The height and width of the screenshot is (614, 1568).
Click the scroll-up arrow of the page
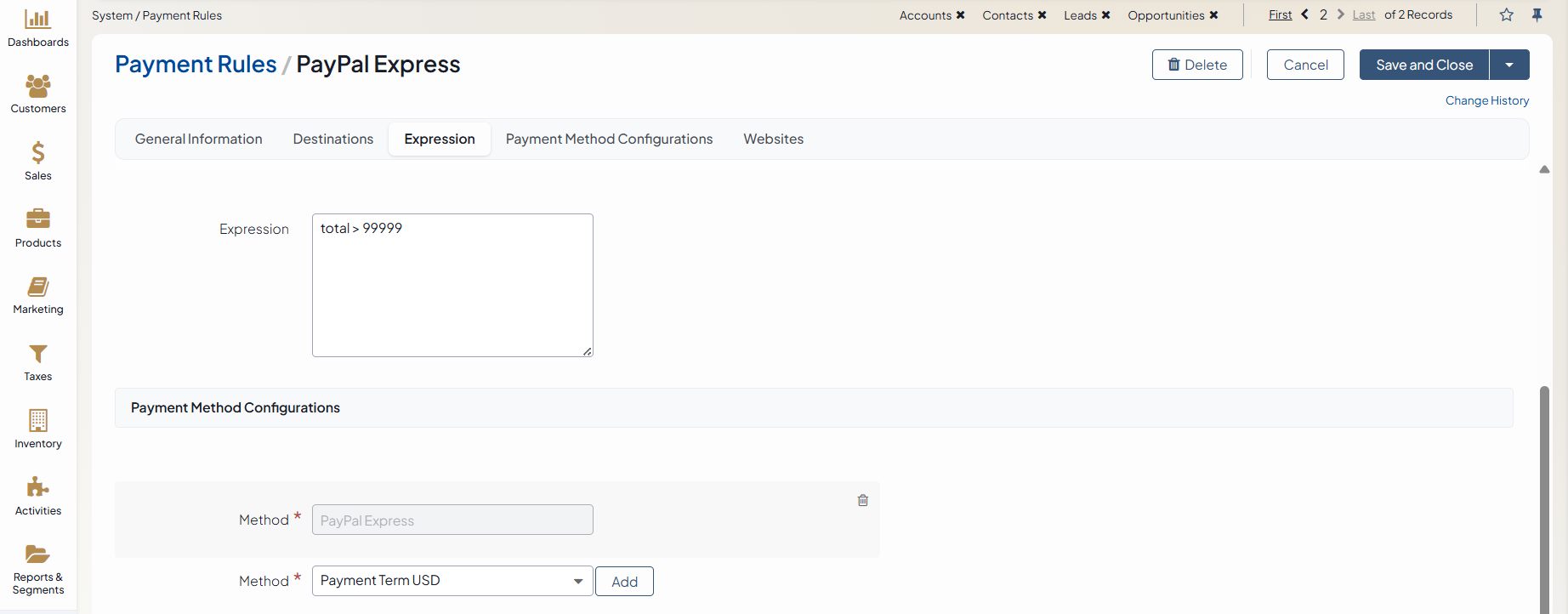tap(1544, 169)
